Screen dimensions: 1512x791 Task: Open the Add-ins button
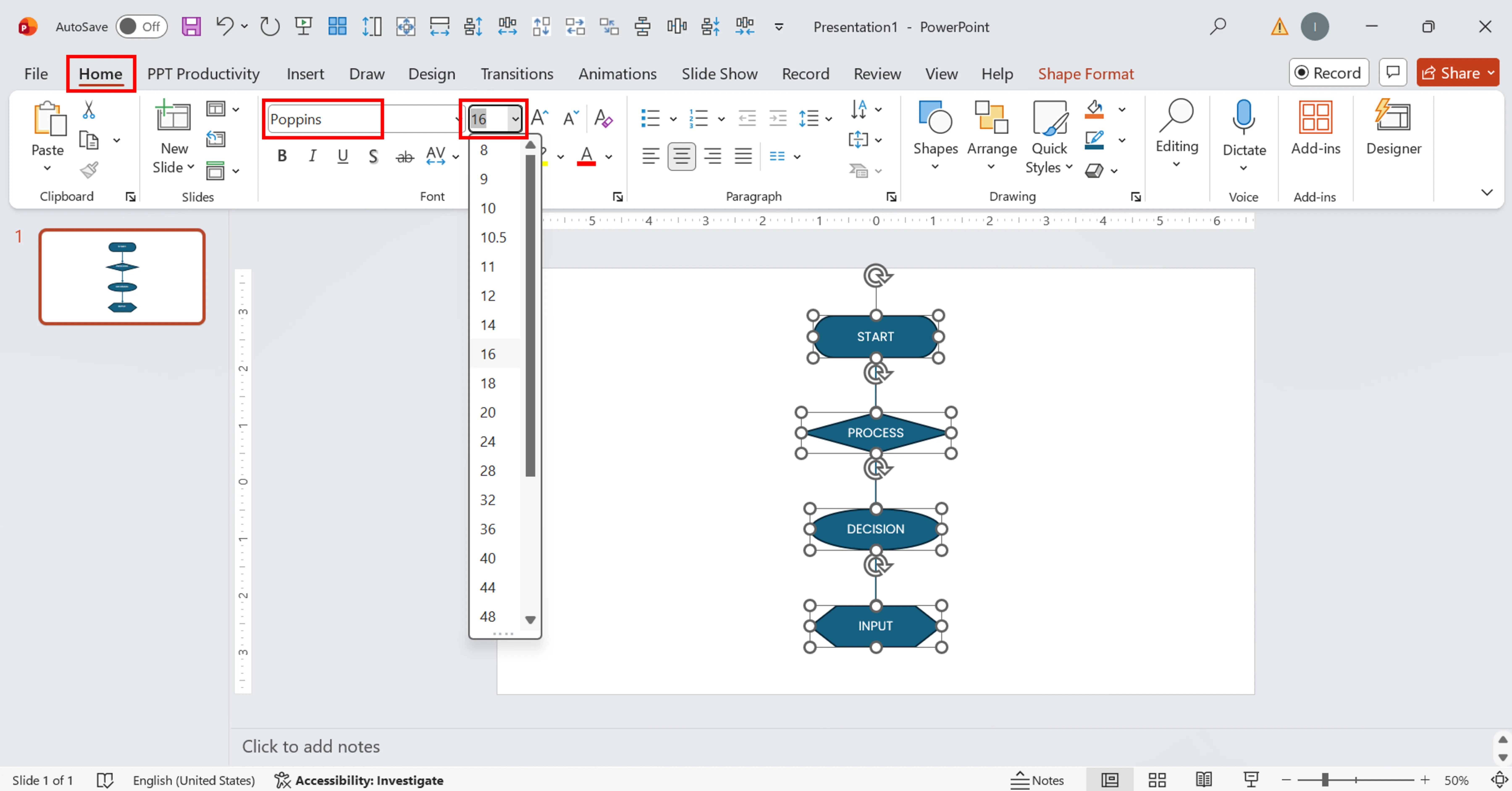click(1315, 128)
